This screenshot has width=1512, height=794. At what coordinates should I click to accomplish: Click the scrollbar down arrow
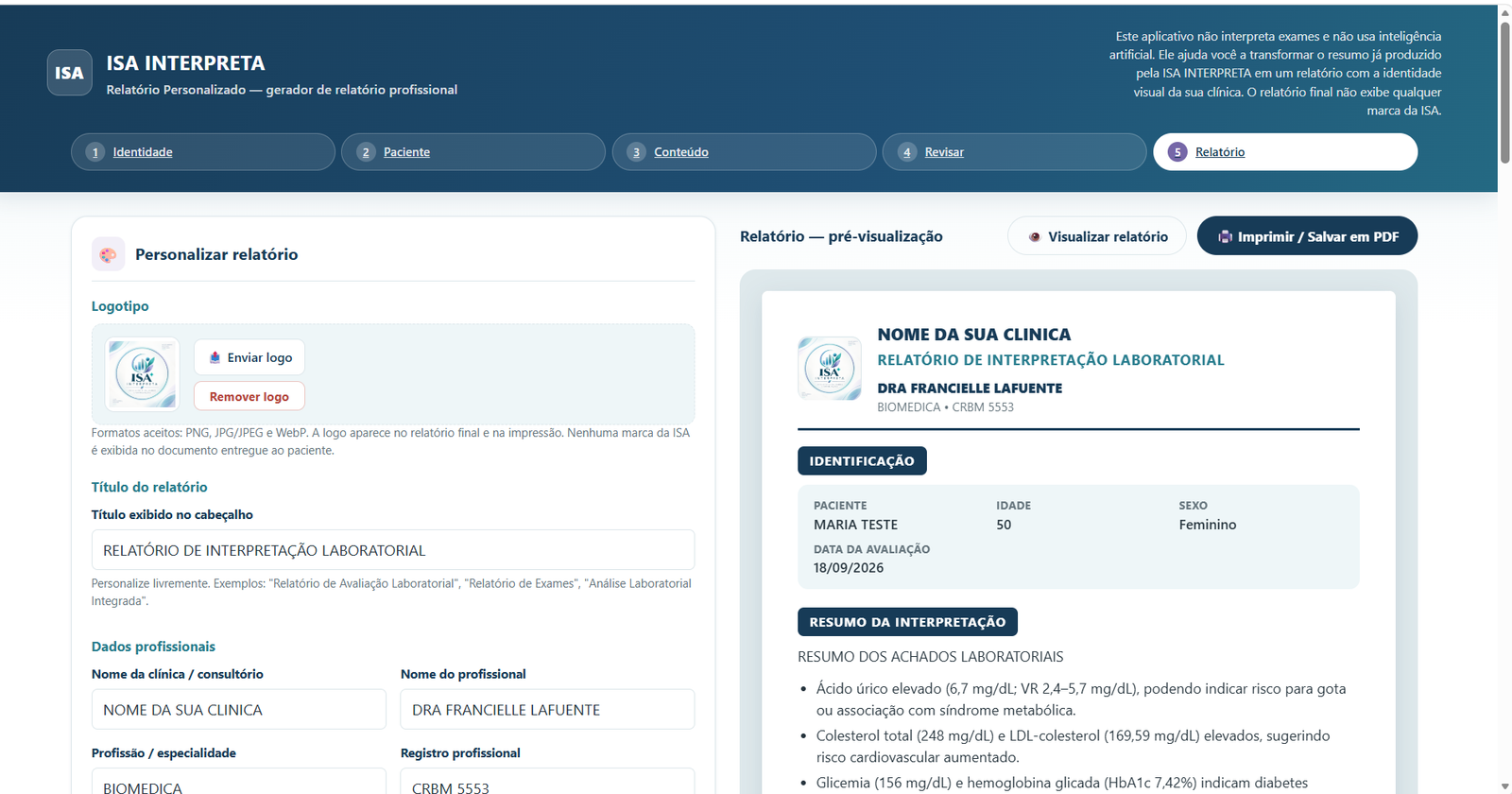click(1504, 786)
